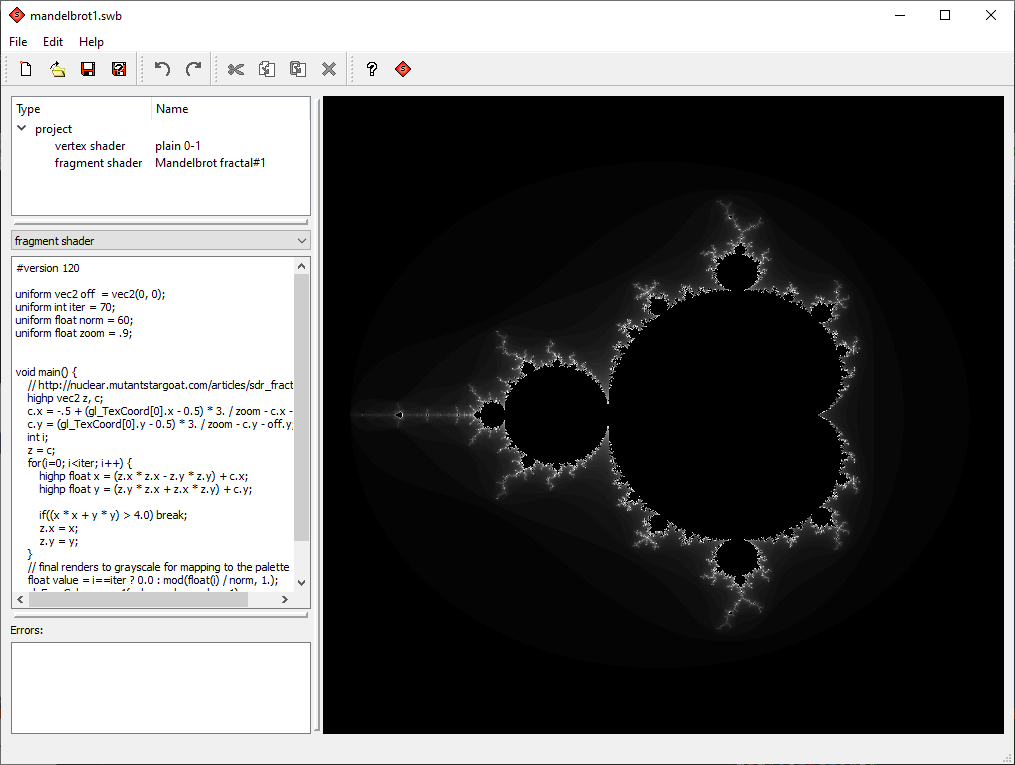Click the 'float value' code line
The width and height of the screenshot is (1015, 765).
pos(153,581)
